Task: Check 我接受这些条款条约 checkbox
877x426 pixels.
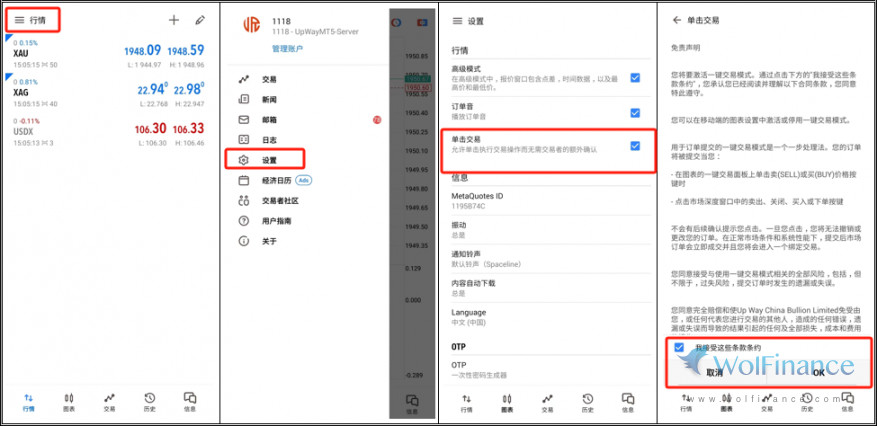Action: [678, 348]
